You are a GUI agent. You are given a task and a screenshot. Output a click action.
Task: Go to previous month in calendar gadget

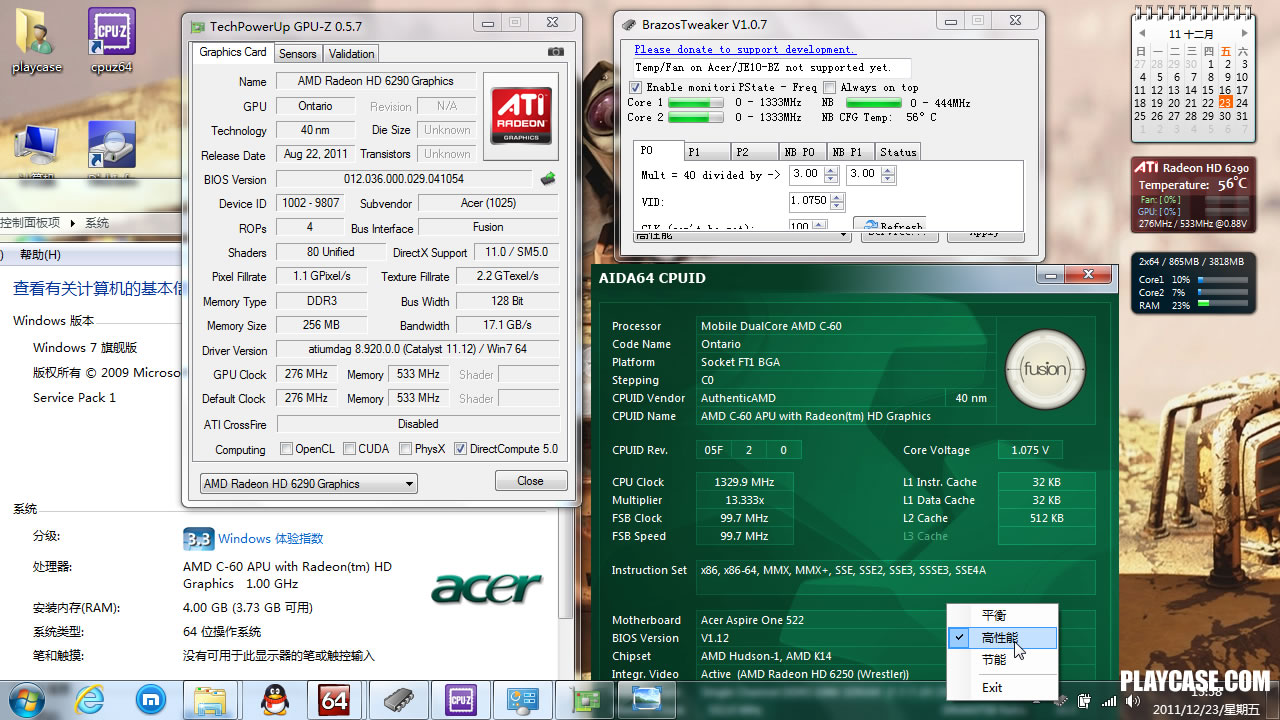(x=1140, y=33)
